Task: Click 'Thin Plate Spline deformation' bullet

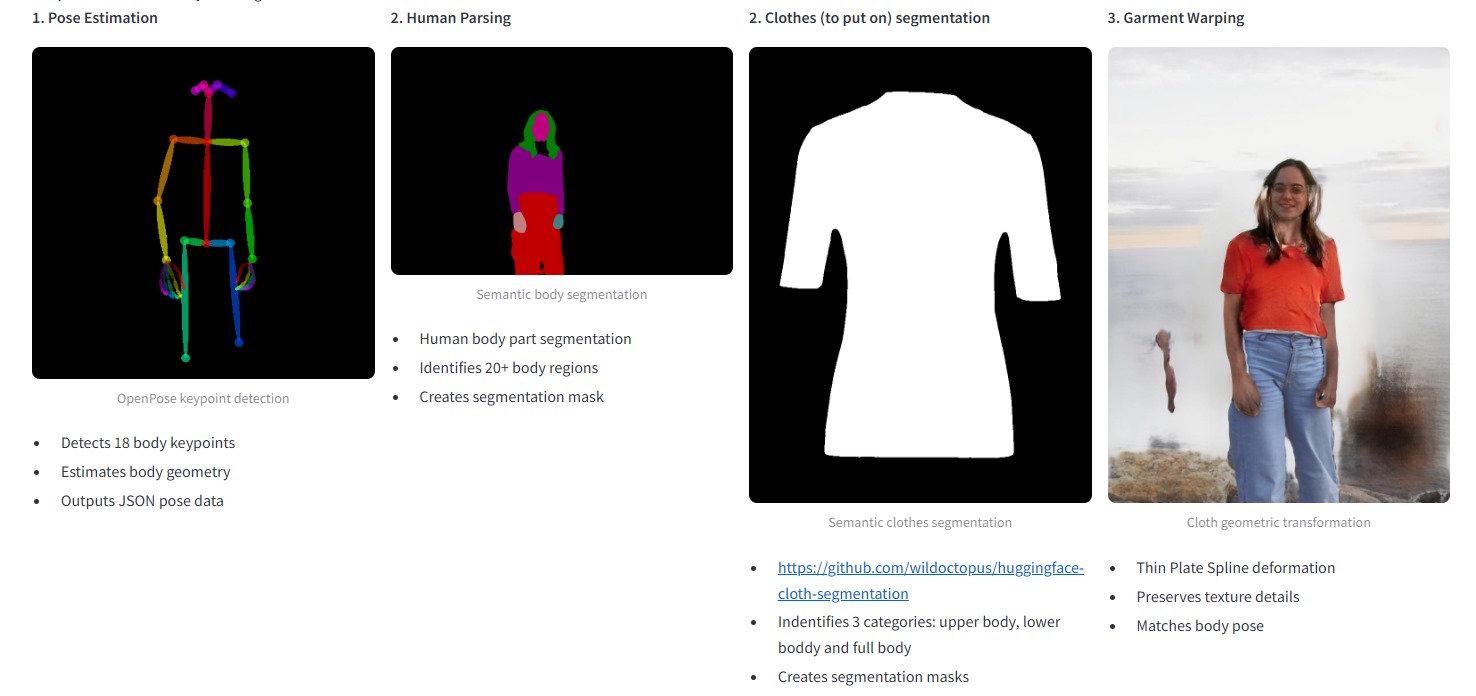Action: tap(1236, 568)
